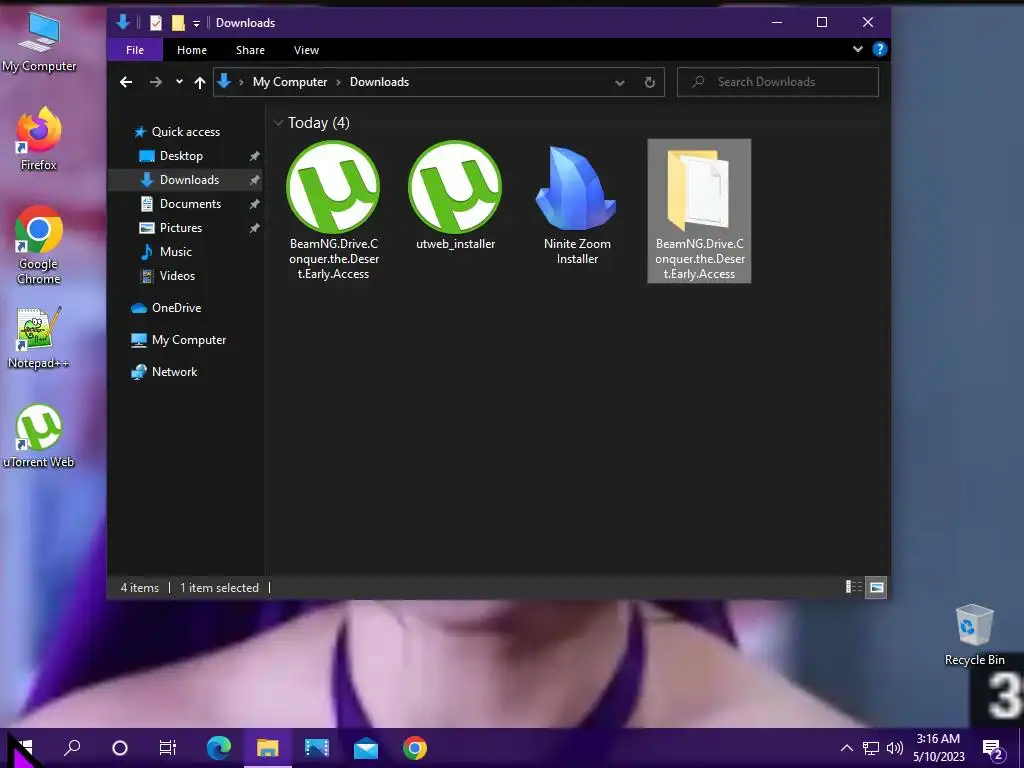
Task: Open Task View from taskbar
Action: coord(168,748)
